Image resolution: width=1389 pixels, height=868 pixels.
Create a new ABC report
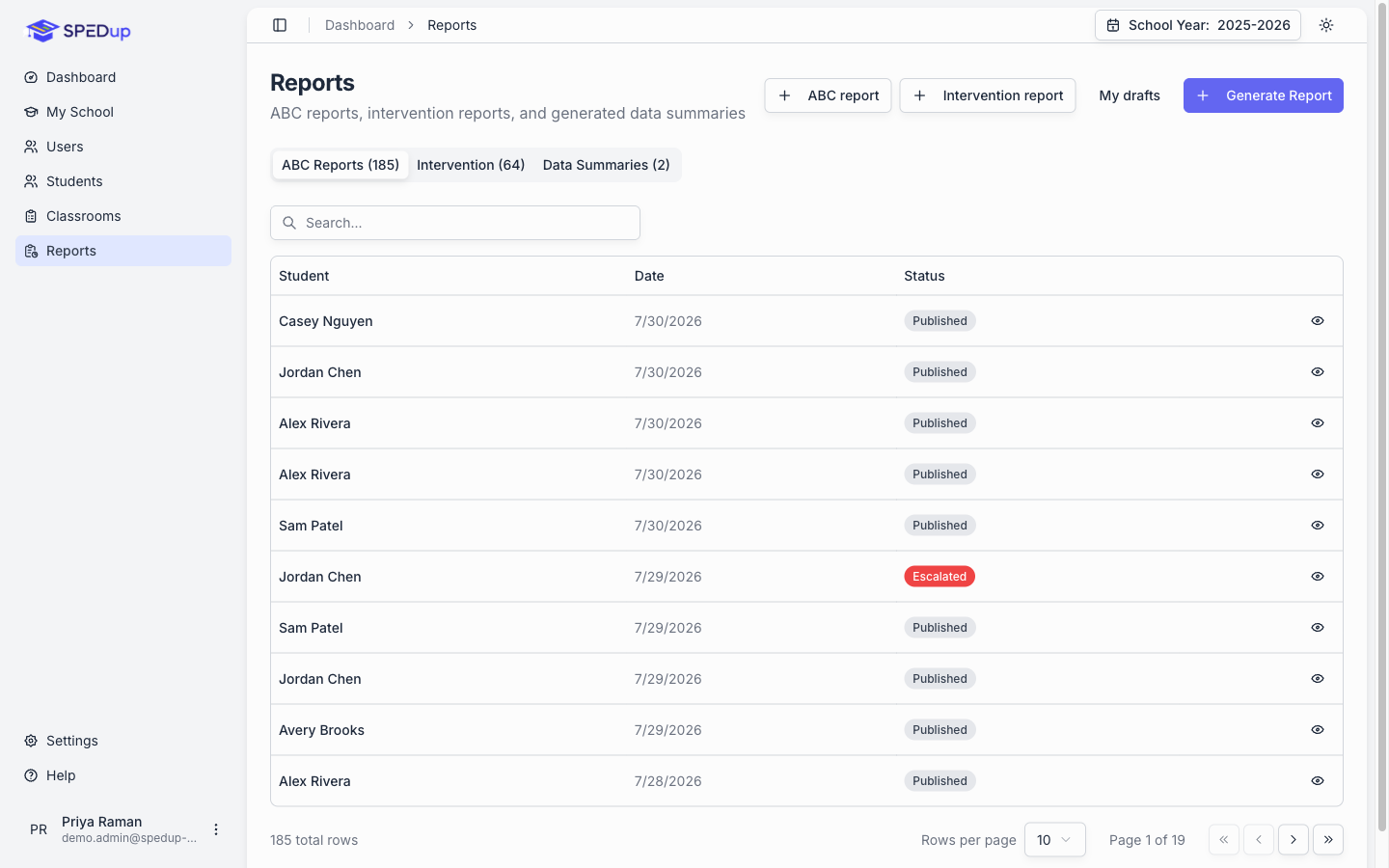[828, 95]
